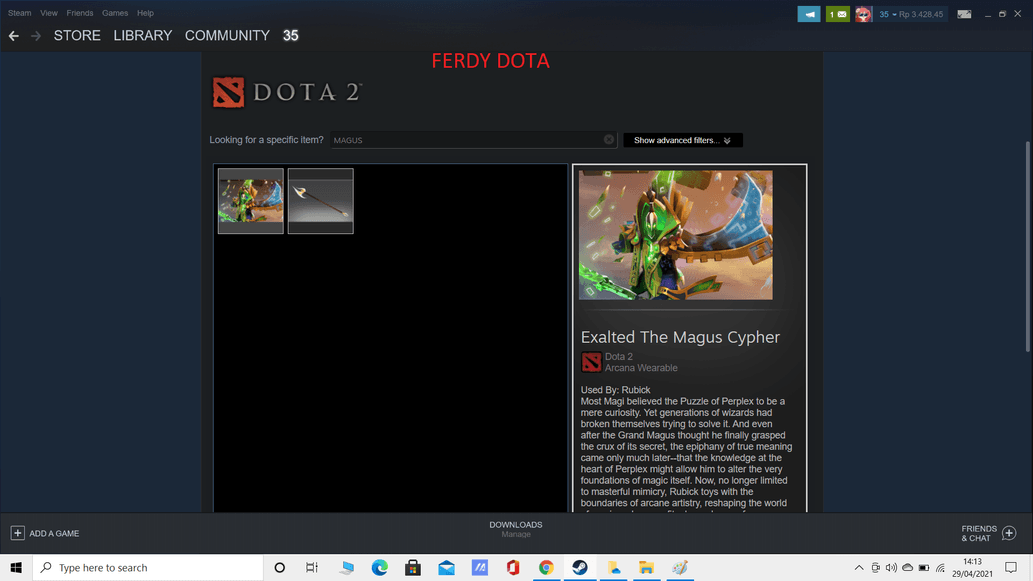The width and height of the screenshot is (1033, 581).
Task: Click the Steam taskbar icon
Action: 580,567
